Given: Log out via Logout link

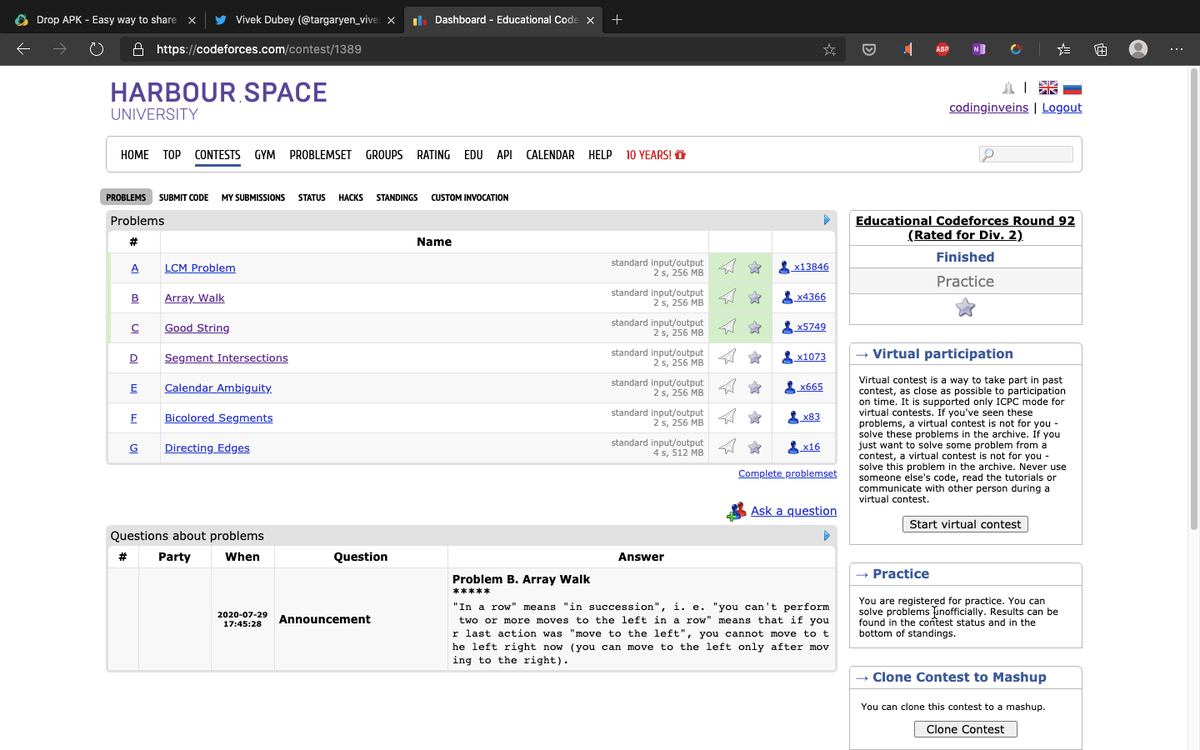Looking at the screenshot, I should 1062,108.
